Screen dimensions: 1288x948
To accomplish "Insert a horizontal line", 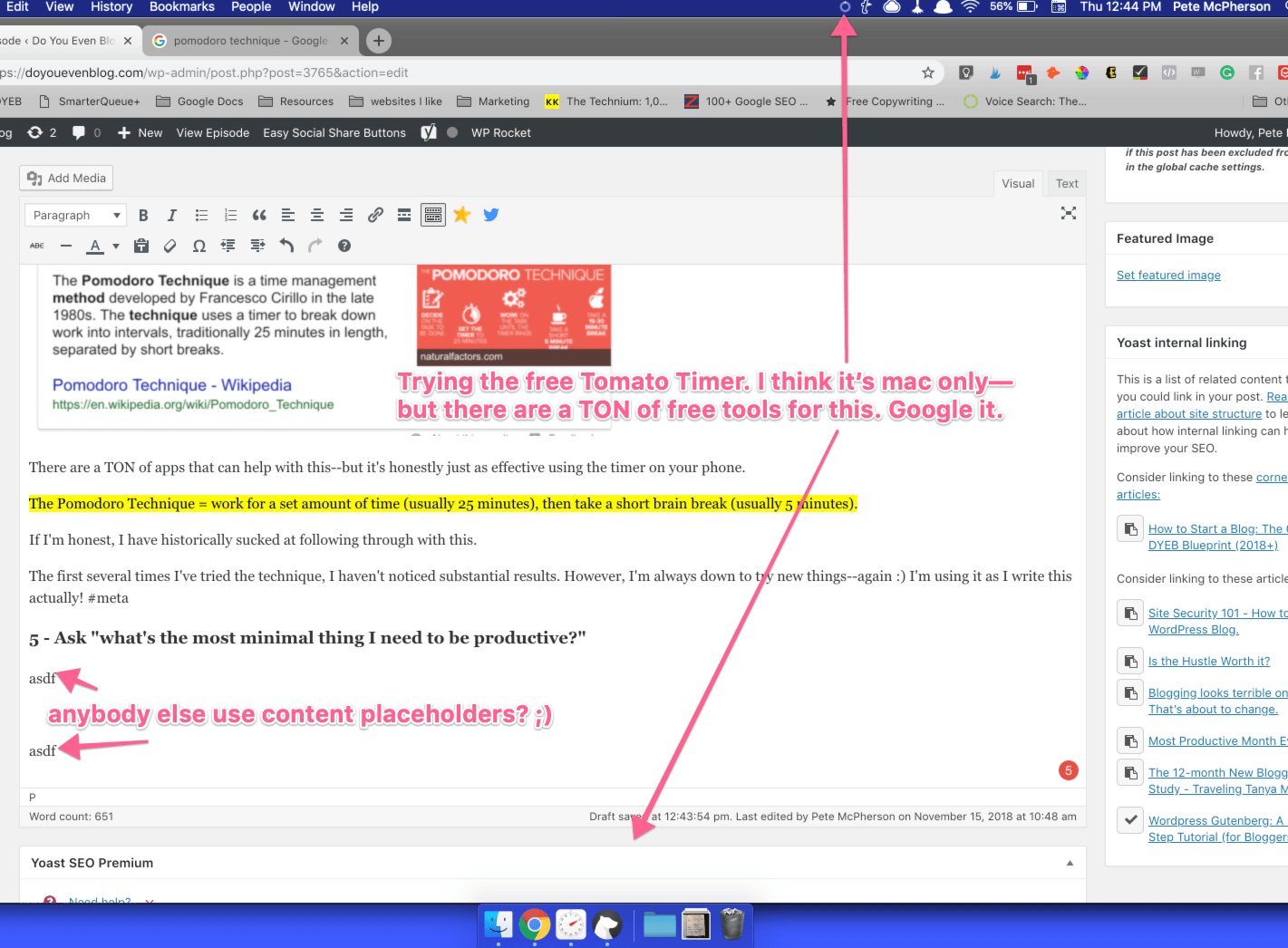I will [66, 246].
